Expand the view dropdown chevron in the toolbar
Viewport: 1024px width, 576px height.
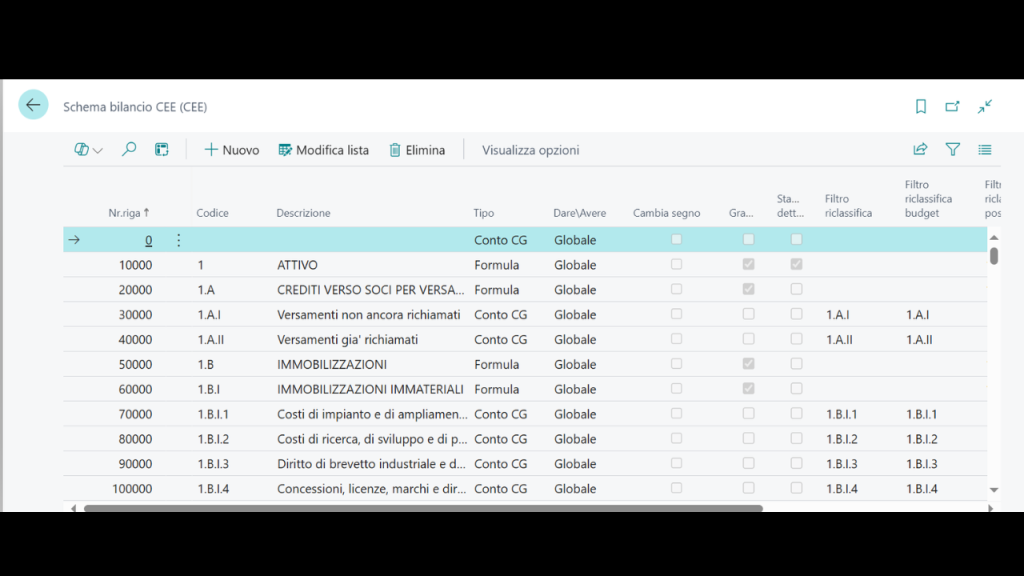[x=98, y=151]
